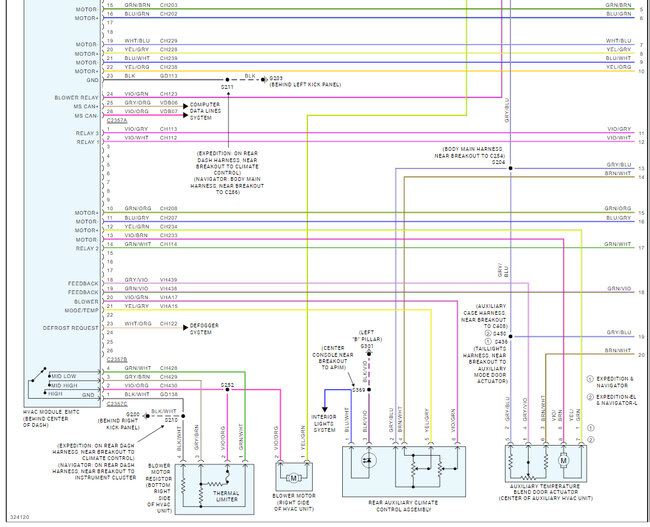Image resolution: width=650 pixels, height=527 pixels.
Task: Click the LED symbol in rear climate assembly
Action: point(368,460)
